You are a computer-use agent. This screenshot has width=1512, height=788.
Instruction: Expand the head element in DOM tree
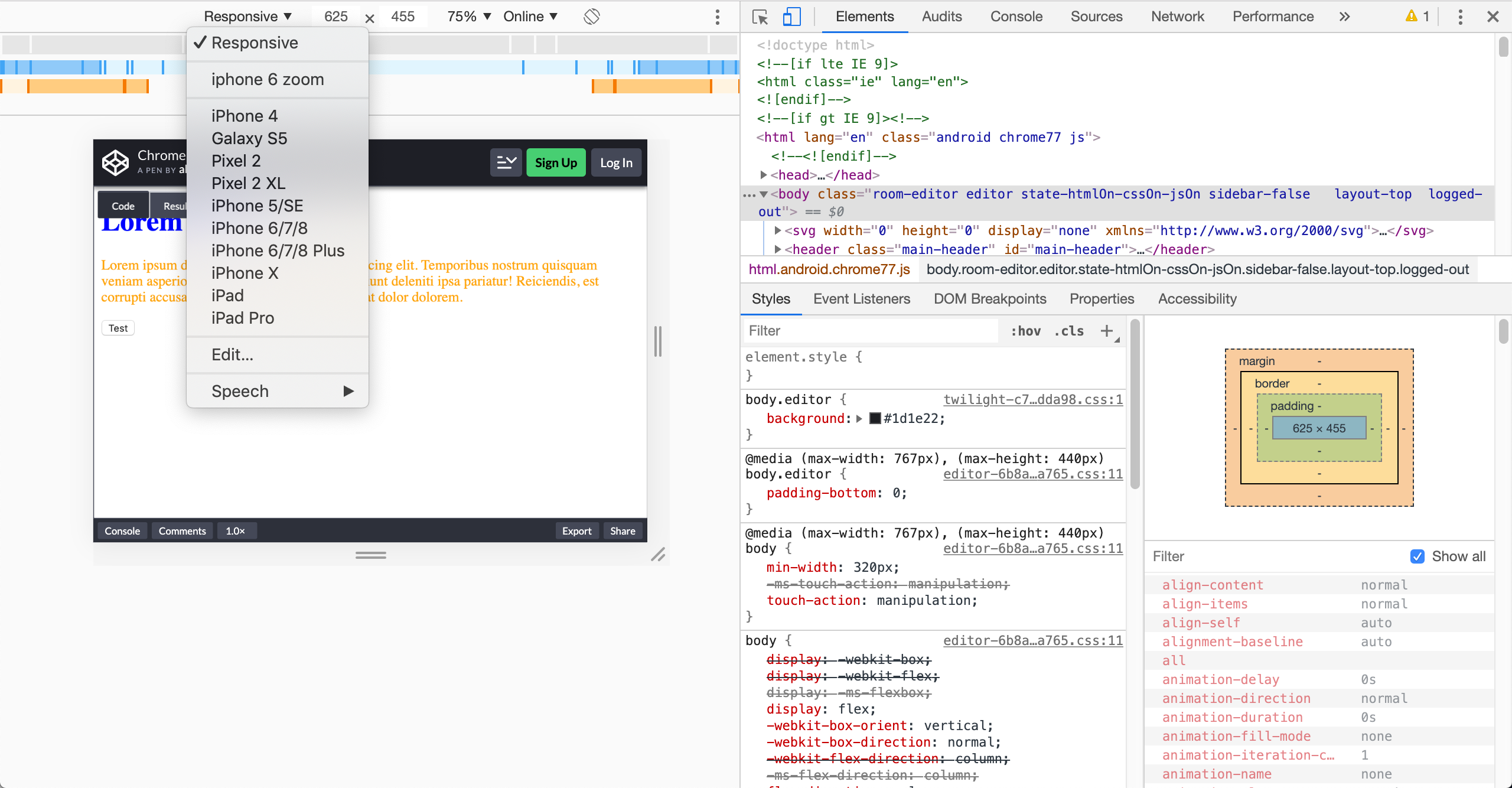[763, 175]
